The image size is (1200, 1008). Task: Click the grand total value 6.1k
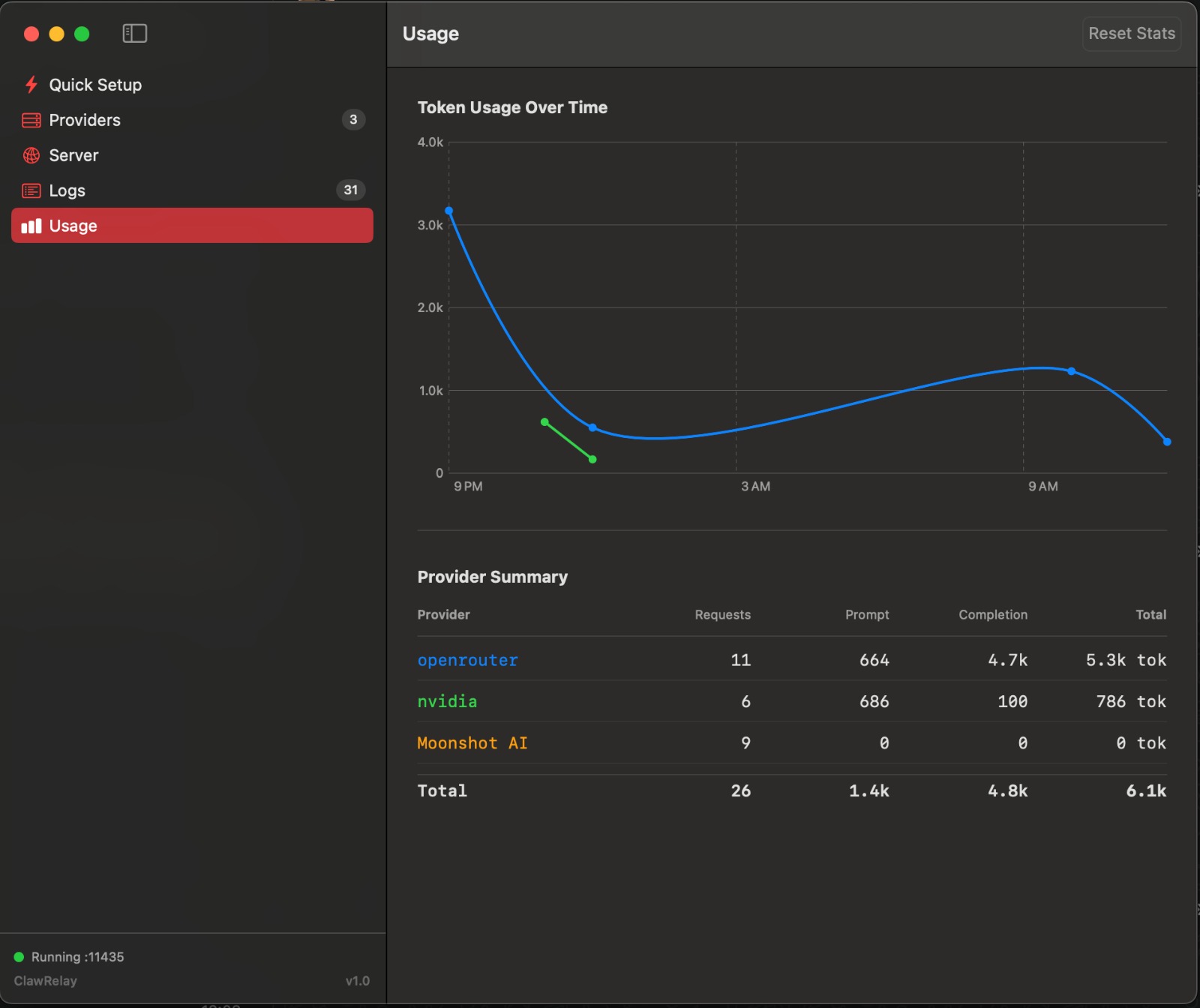click(x=1146, y=790)
